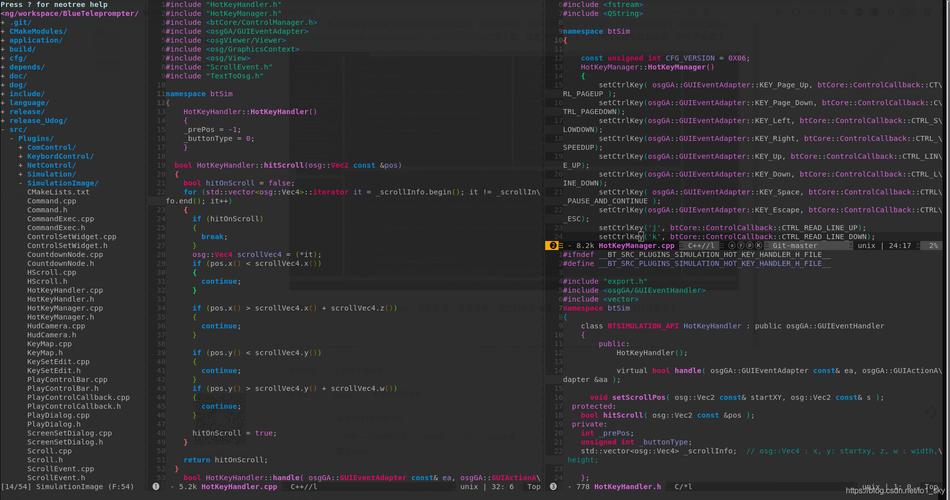
Task: Open KeyMap.h file
Action: (x=45, y=352)
